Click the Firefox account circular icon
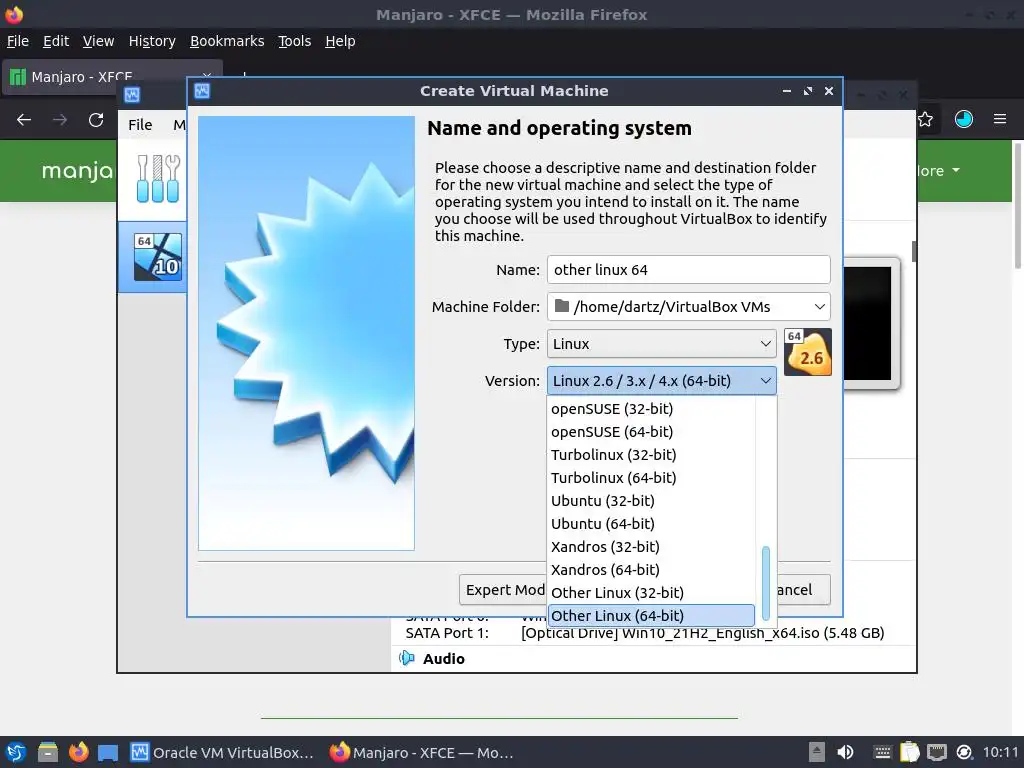1024x768 pixels. [963, 119]
